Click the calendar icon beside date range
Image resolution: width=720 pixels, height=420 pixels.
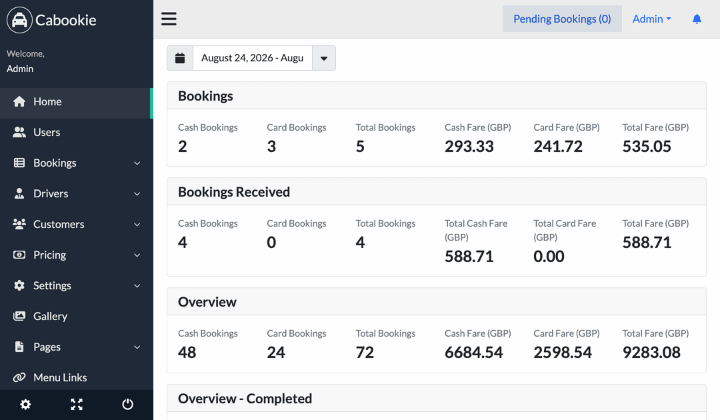[180, 58]
